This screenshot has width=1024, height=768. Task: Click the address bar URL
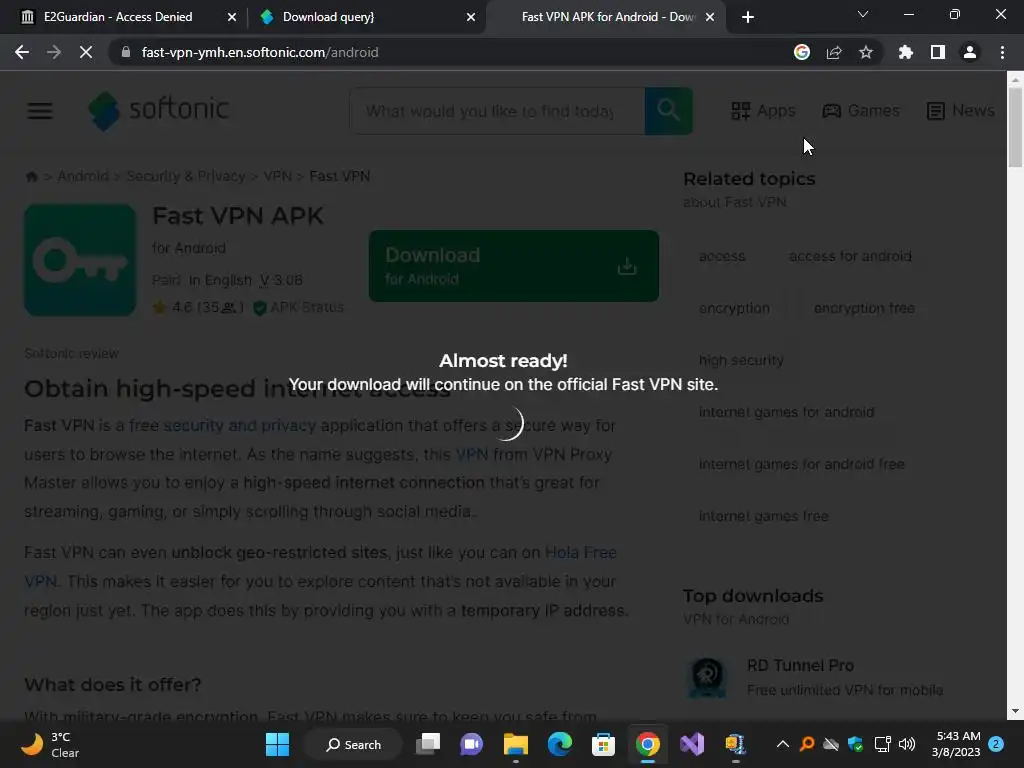[x=260, y=52]
